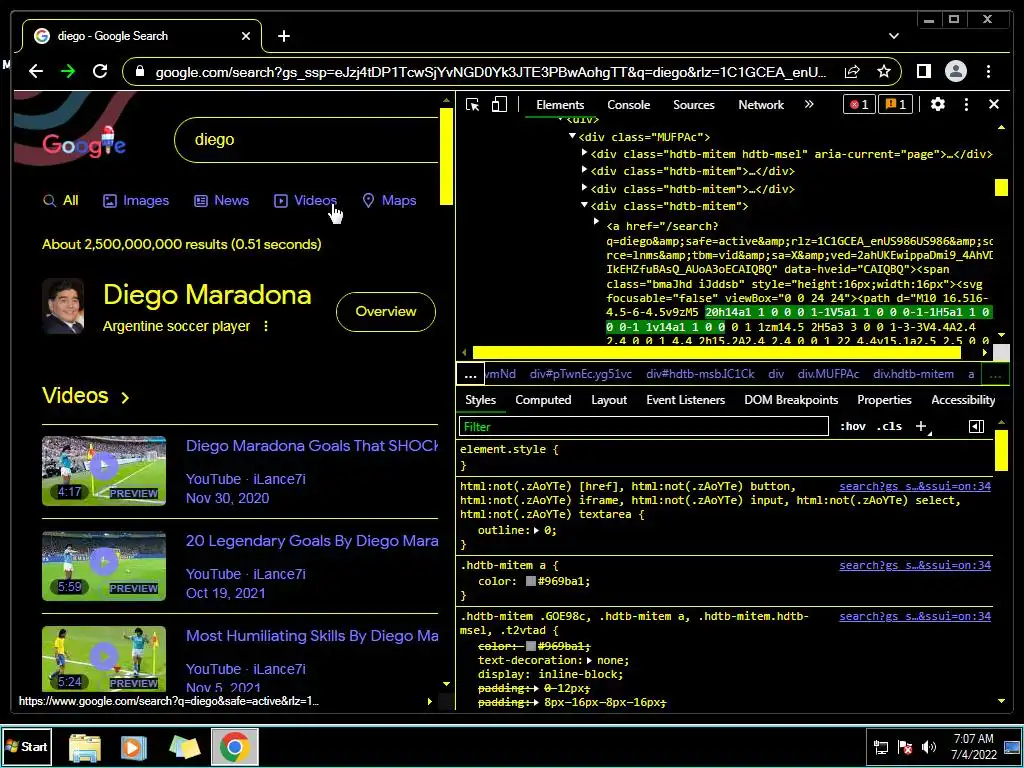Activate the DevTools inspect element picker

click(x=472, y=104)
